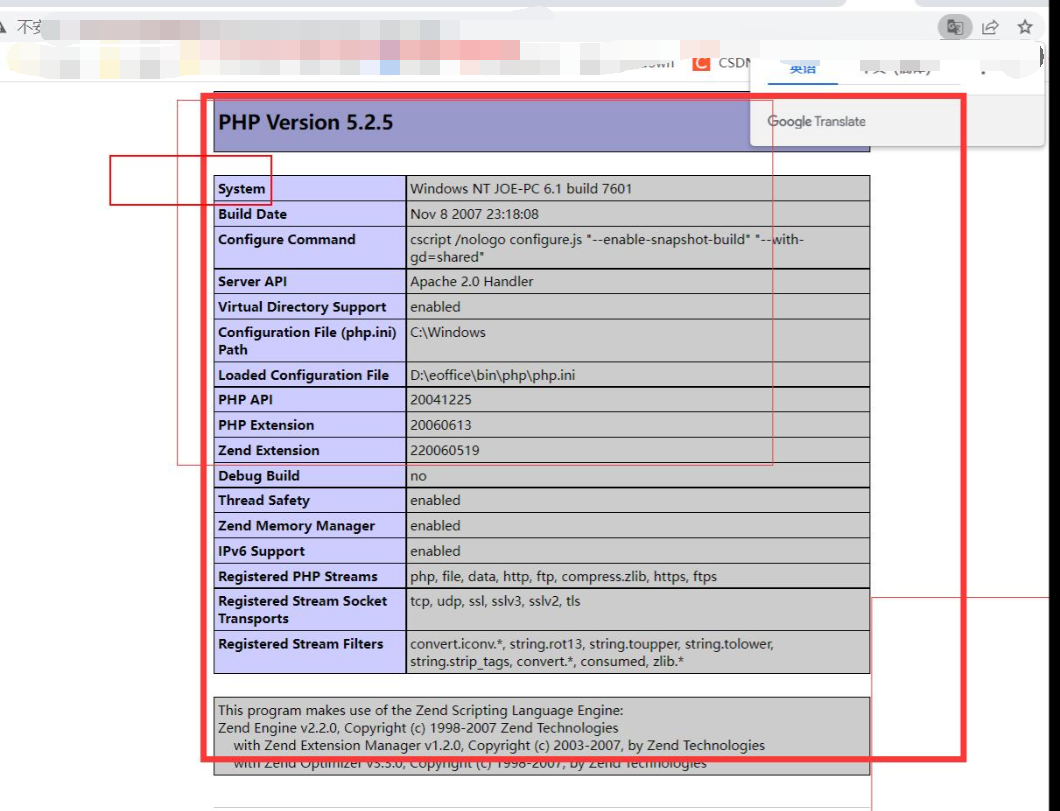Image resolution: width=1060 pixels, height=811 pixels.
Task: Click the Thread Safety row label
Action: (264, 501)
